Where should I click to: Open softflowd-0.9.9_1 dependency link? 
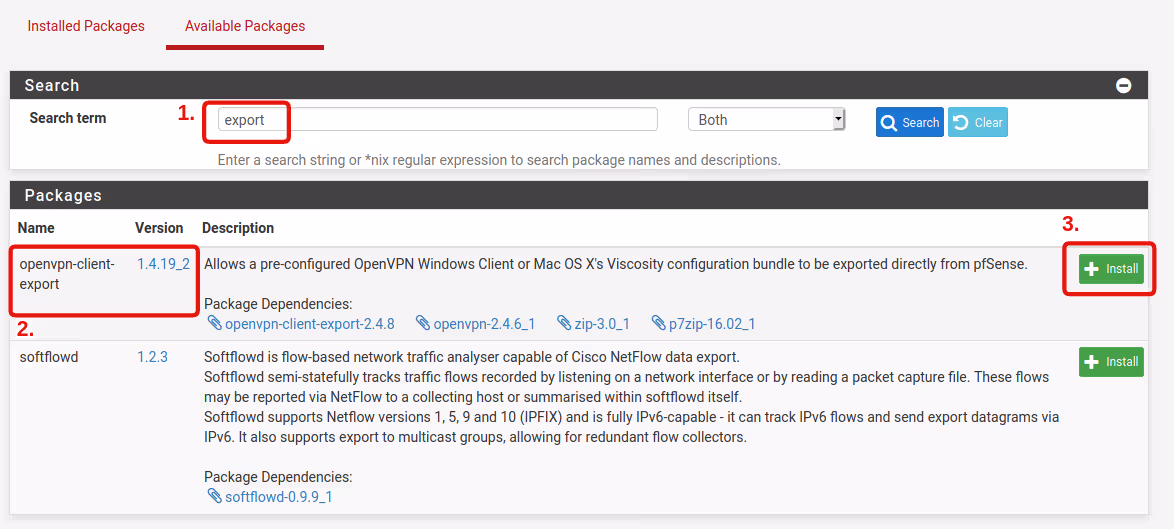click(x=278, y=496)
